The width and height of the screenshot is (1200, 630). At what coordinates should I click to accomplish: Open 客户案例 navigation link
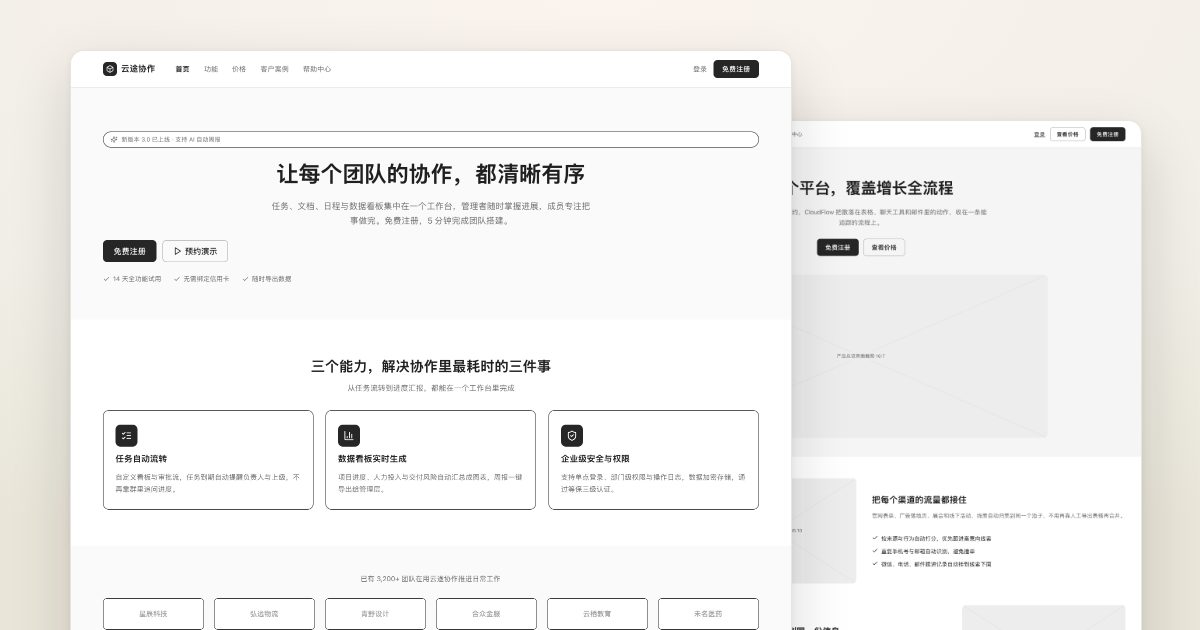click(x=274, y=69)
